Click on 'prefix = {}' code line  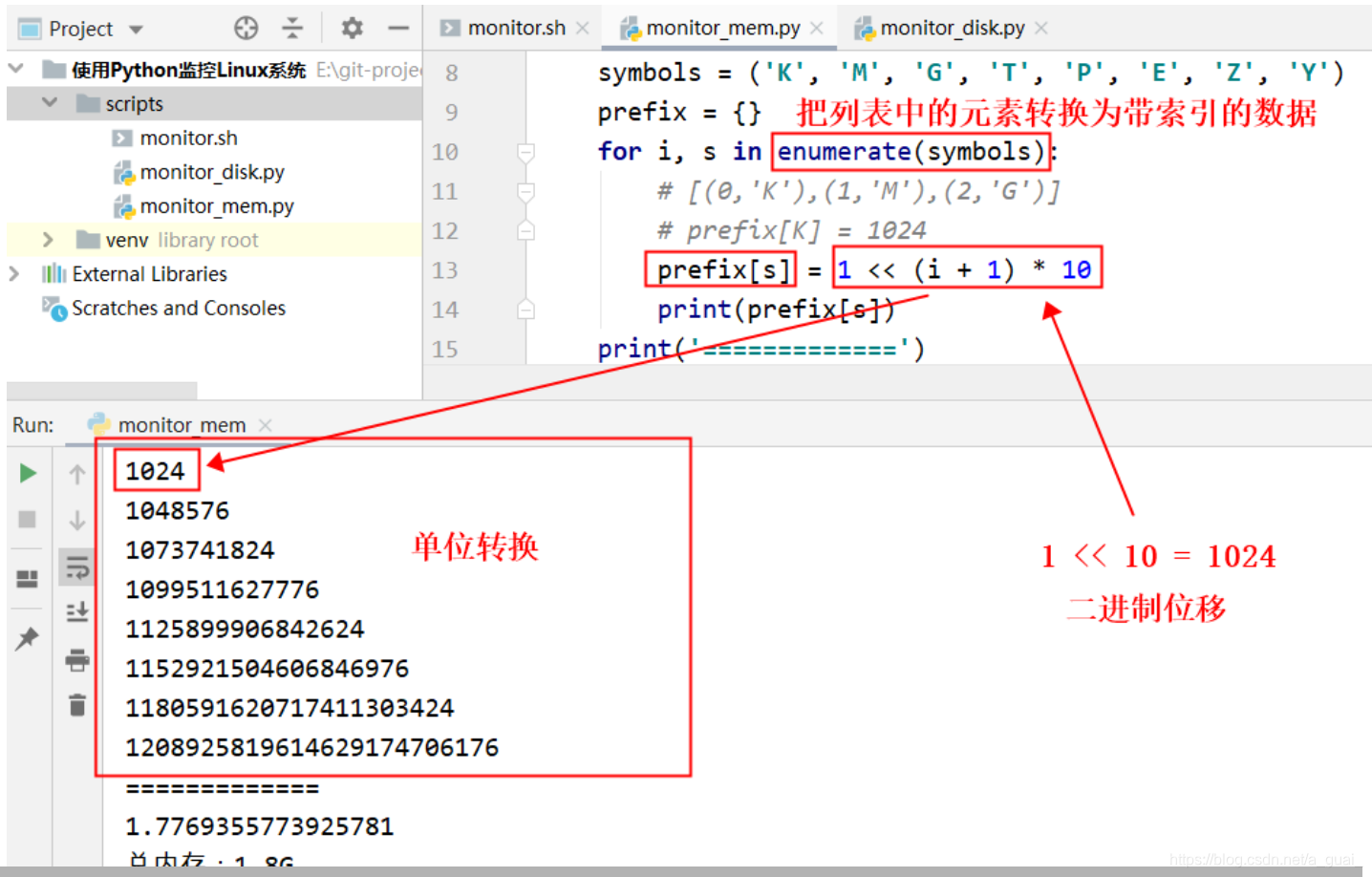coord(679,113)
